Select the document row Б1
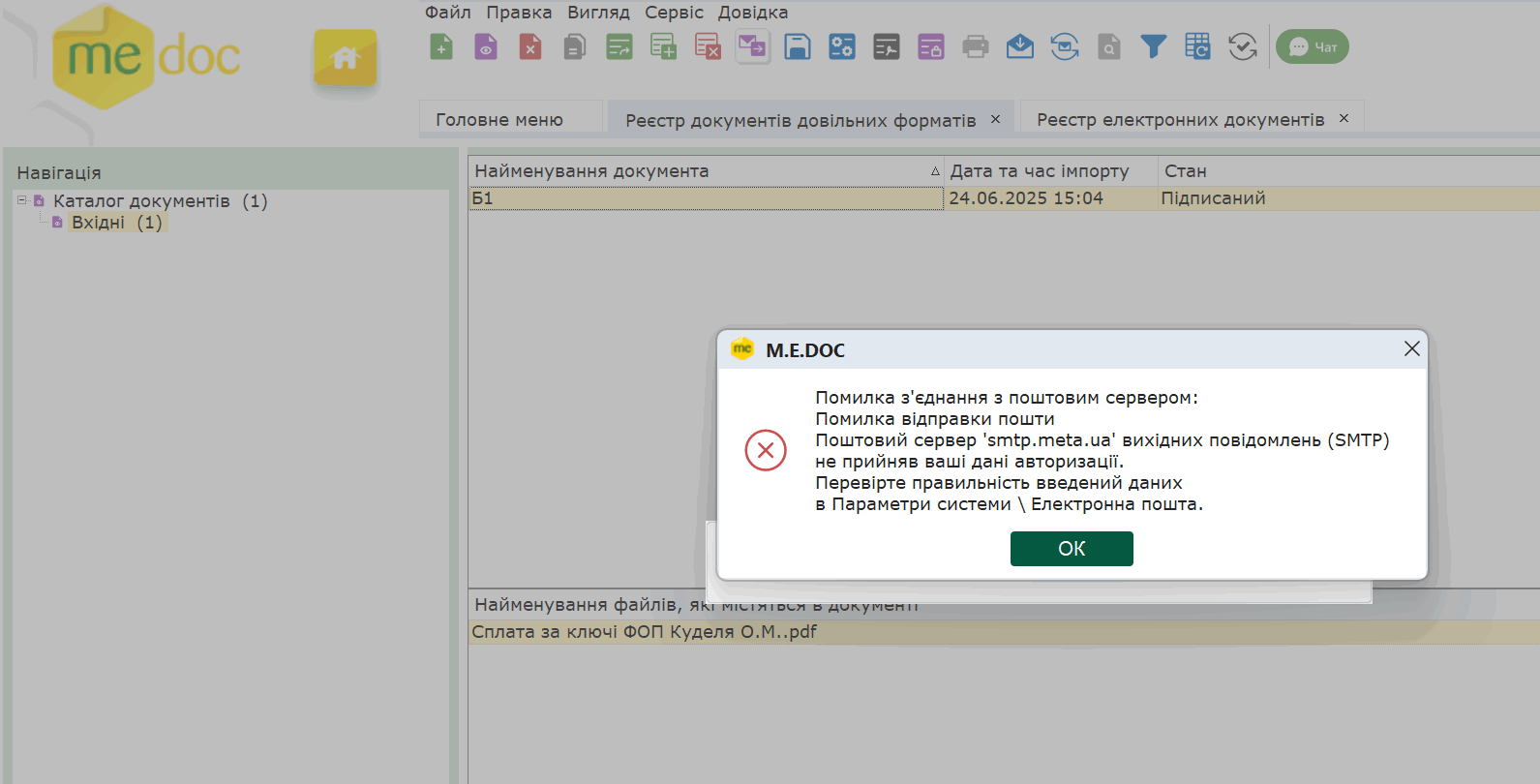The width and height of the screenshot is (1540, 784). (x=706, y=198)
